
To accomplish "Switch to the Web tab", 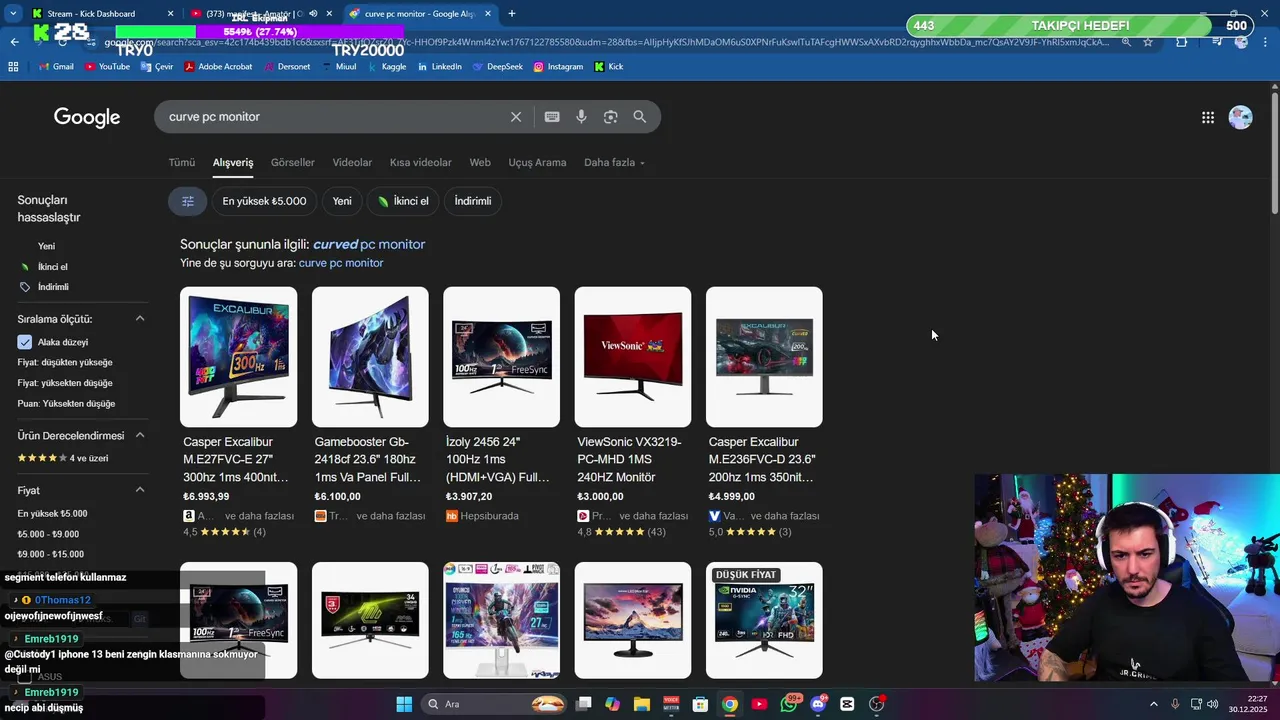I will click(480, 163).
